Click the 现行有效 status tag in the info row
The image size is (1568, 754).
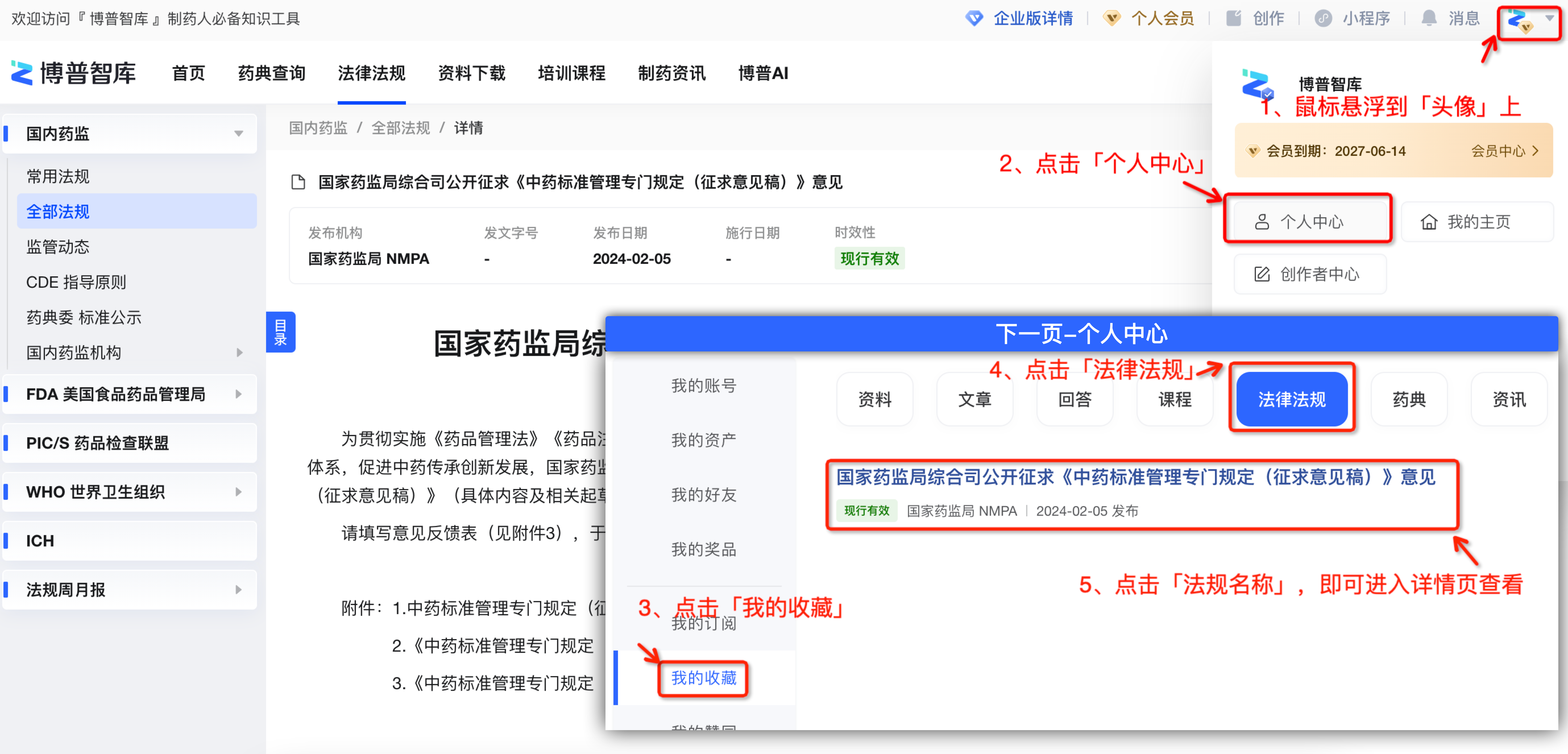tap(869, 258)
